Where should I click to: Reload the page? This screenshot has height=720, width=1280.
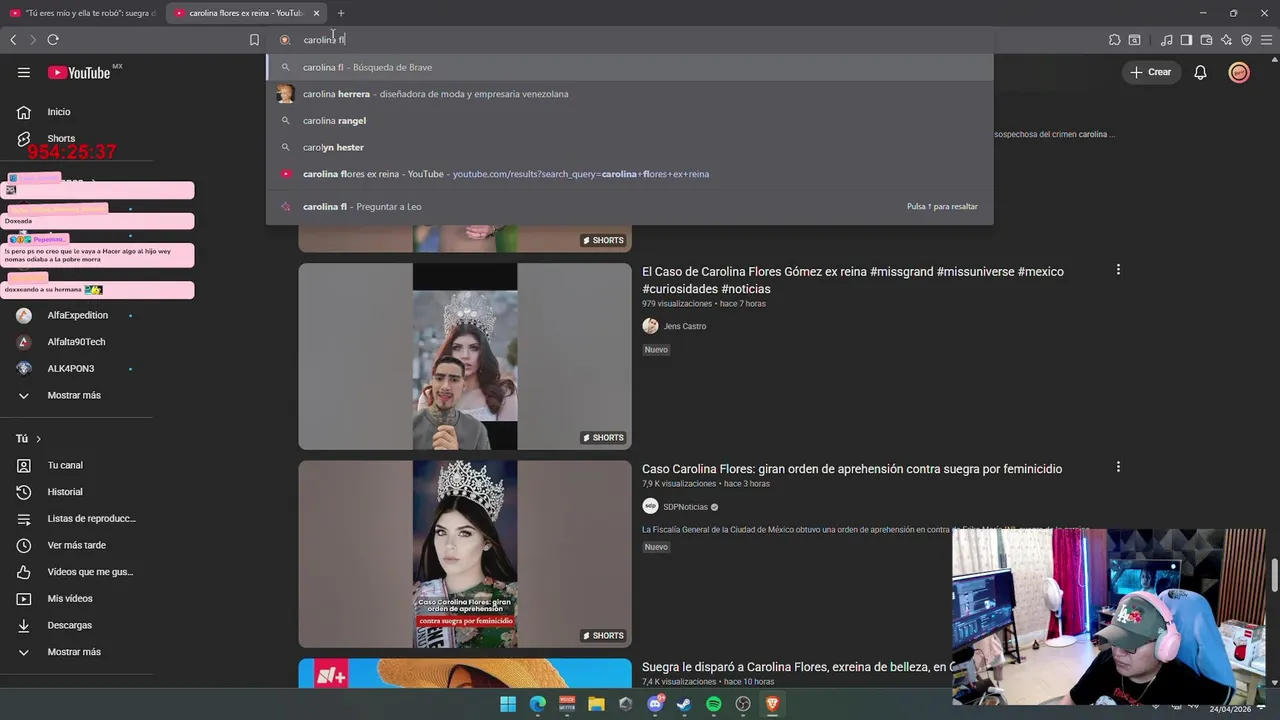tap(53, 40)
